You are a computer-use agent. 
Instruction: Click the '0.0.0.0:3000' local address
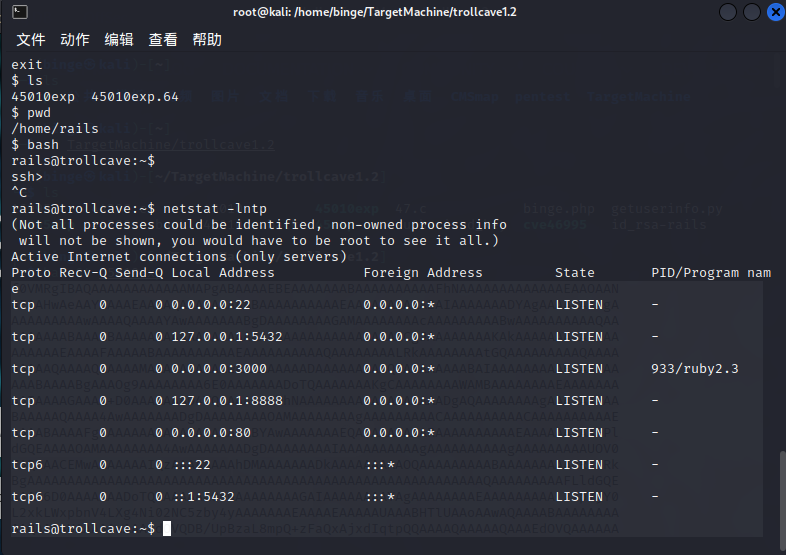pyautogui.click(x=219, y=369)
